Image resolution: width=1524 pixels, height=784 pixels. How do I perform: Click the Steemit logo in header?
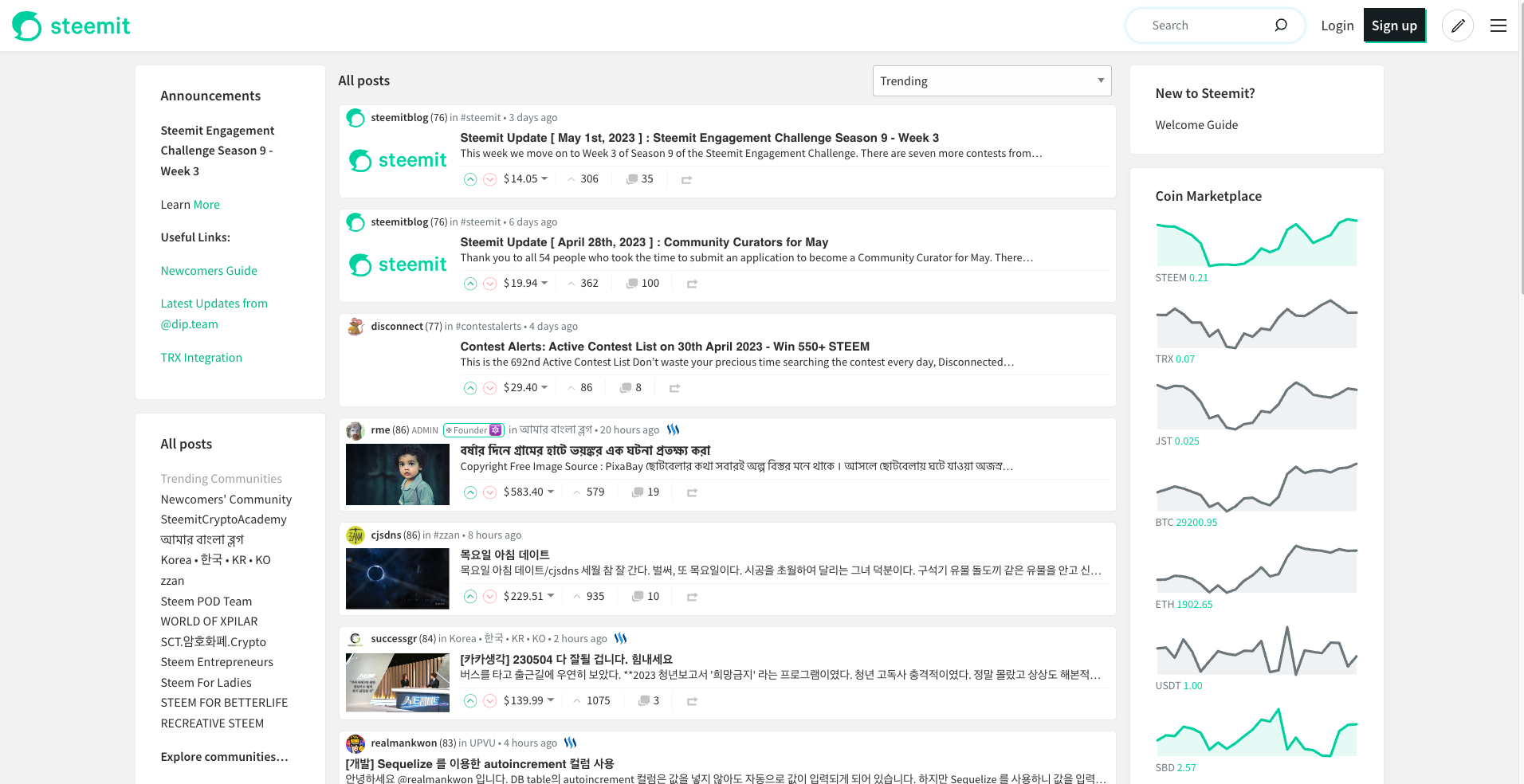point(71,25)
